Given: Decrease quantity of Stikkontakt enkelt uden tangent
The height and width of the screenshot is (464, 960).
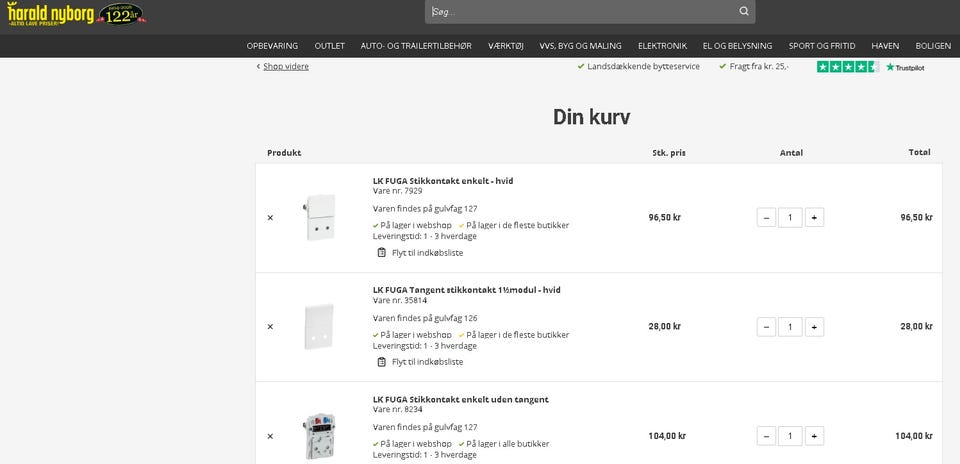Looking at the screenshot, I should (x=766, y=436).
